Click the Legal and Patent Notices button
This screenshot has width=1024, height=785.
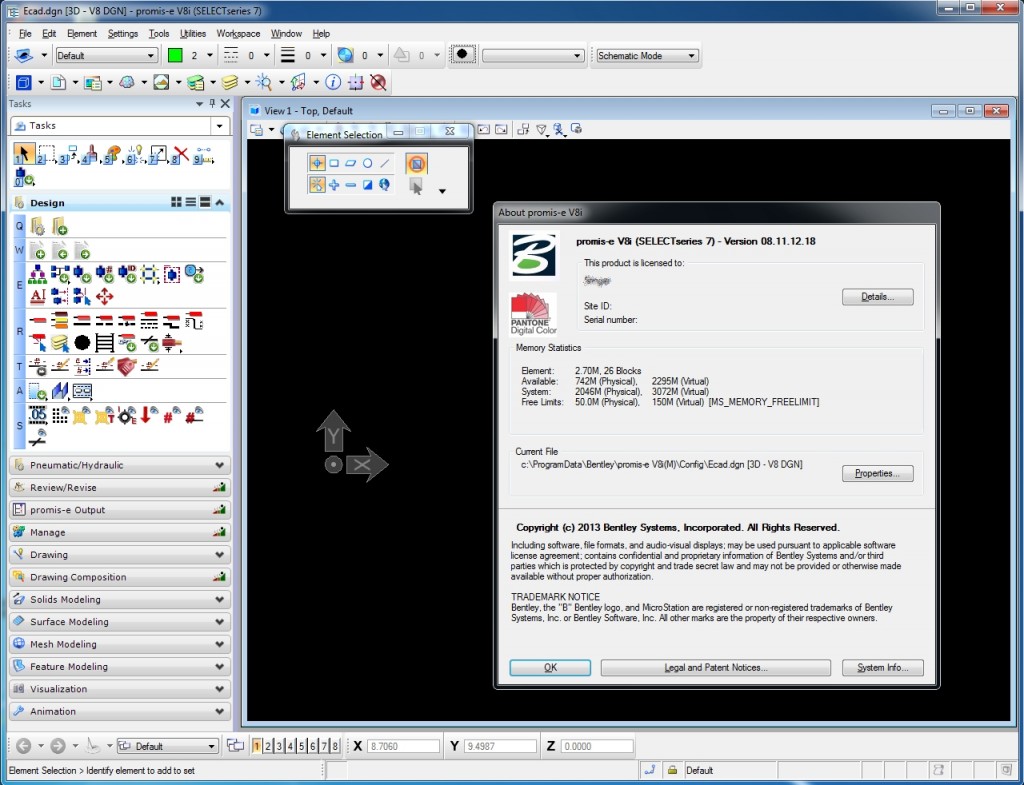click(x=715, y=667)
